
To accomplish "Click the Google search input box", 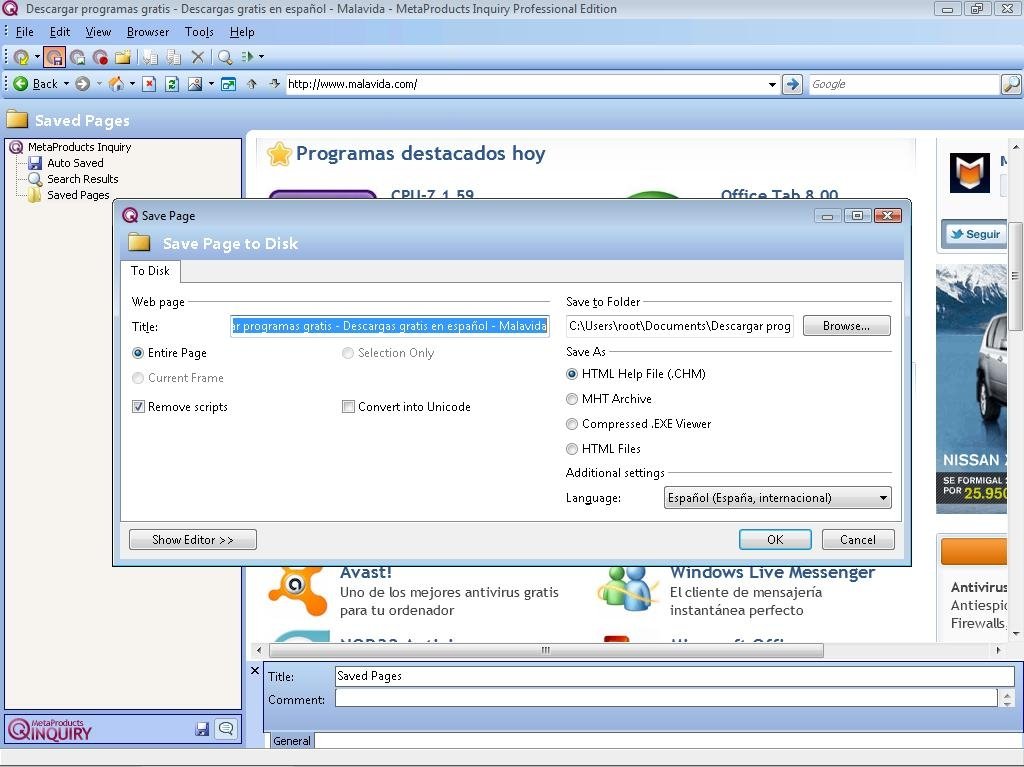I will pos(904,84).
